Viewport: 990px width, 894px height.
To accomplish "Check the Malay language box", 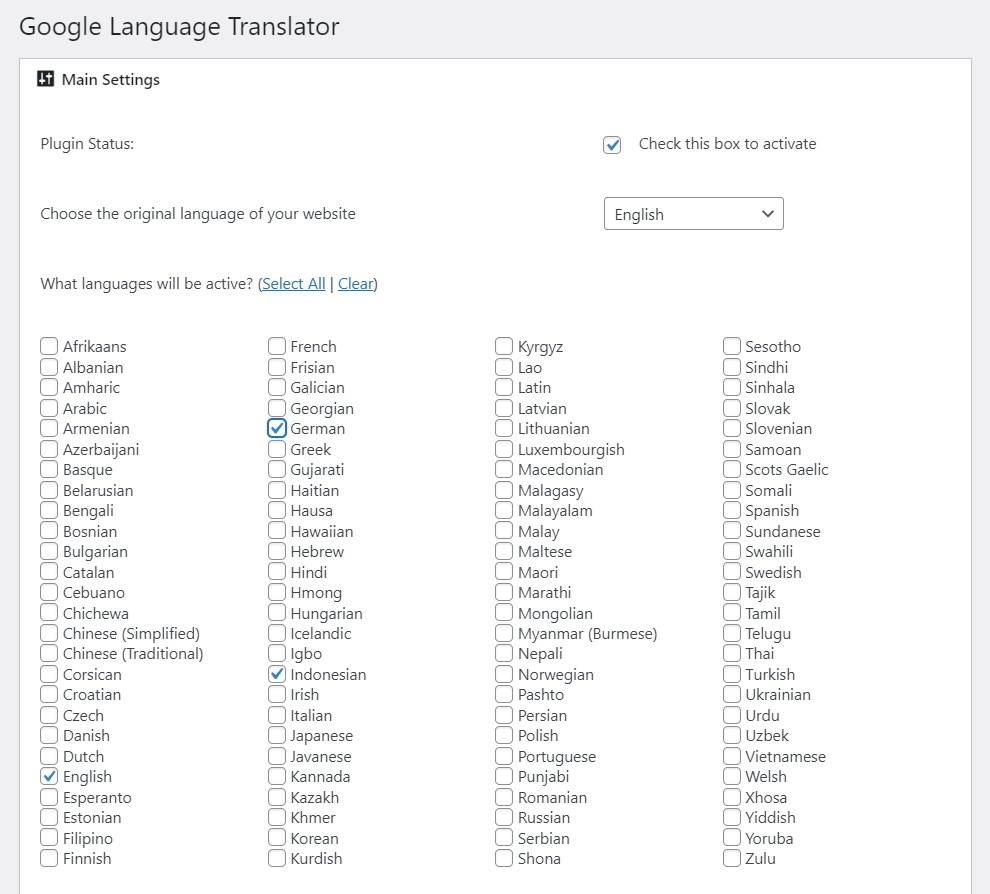I will pos(504,531).
